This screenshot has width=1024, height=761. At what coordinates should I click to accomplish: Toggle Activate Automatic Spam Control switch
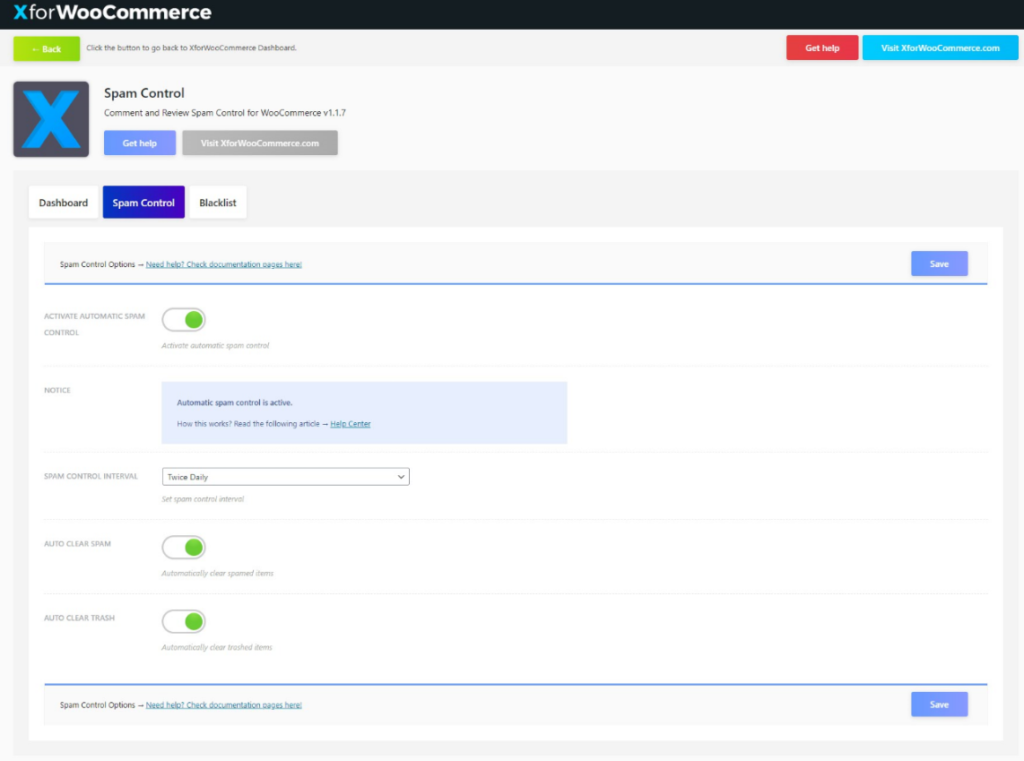pos(184,320)
